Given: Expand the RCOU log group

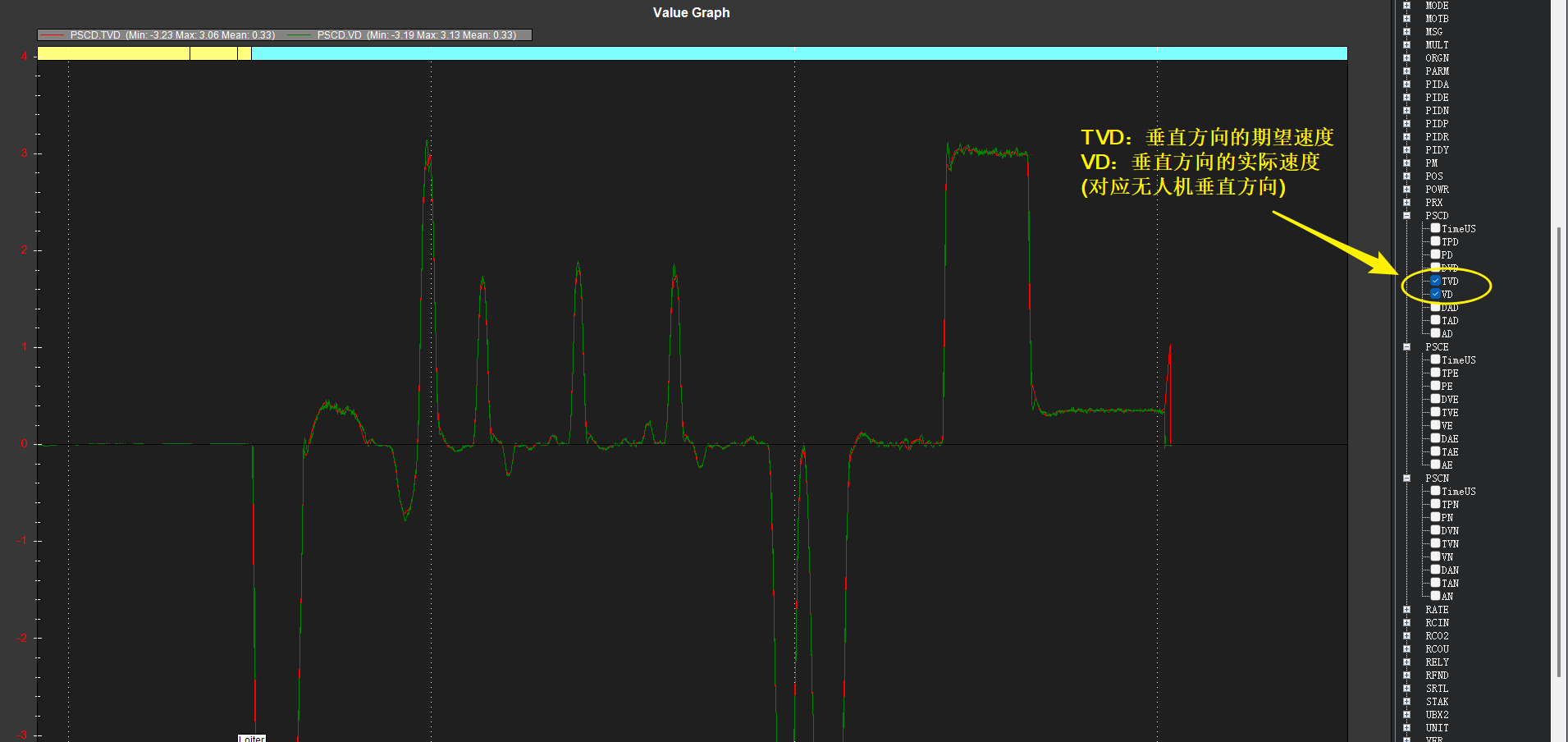Looking at the screenshot, I should pos(1406,649).
